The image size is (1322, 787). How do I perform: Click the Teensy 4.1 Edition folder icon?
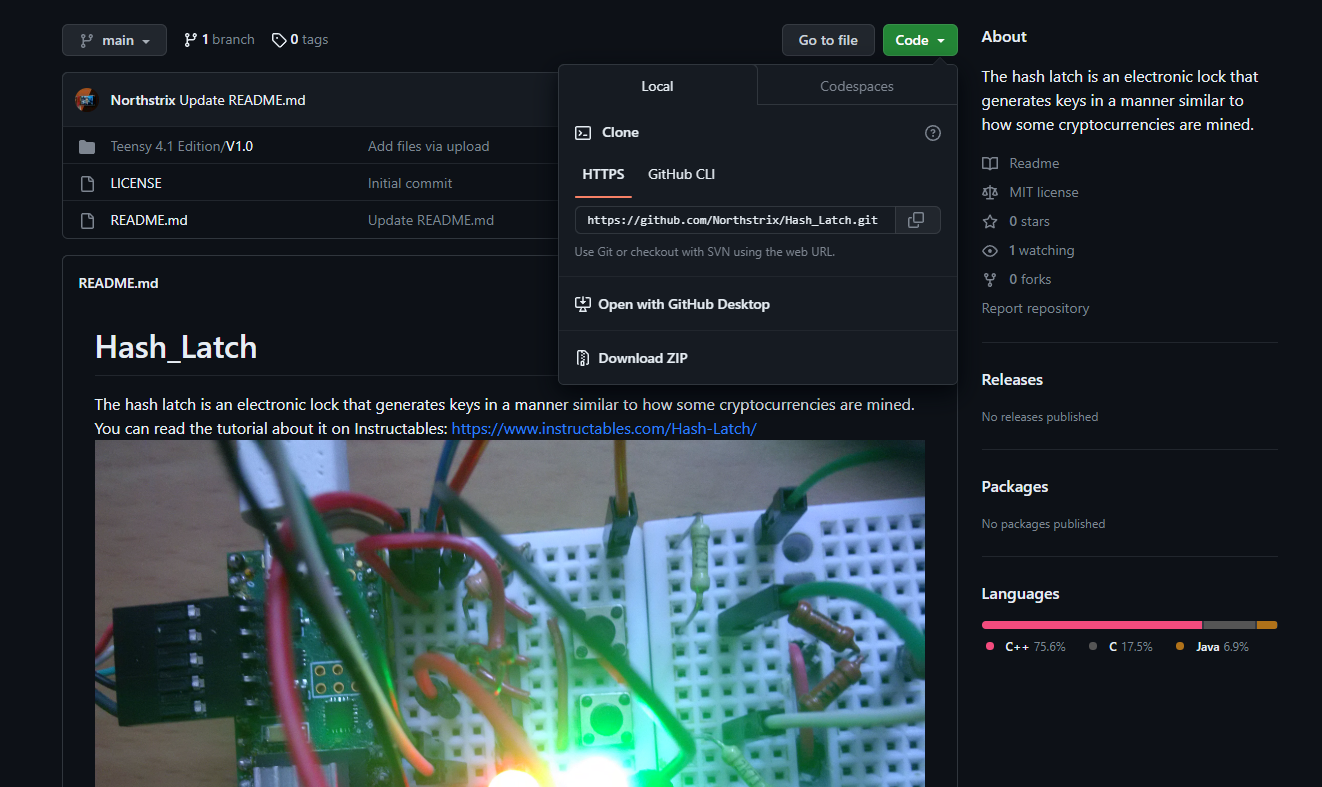click(87, 147)
